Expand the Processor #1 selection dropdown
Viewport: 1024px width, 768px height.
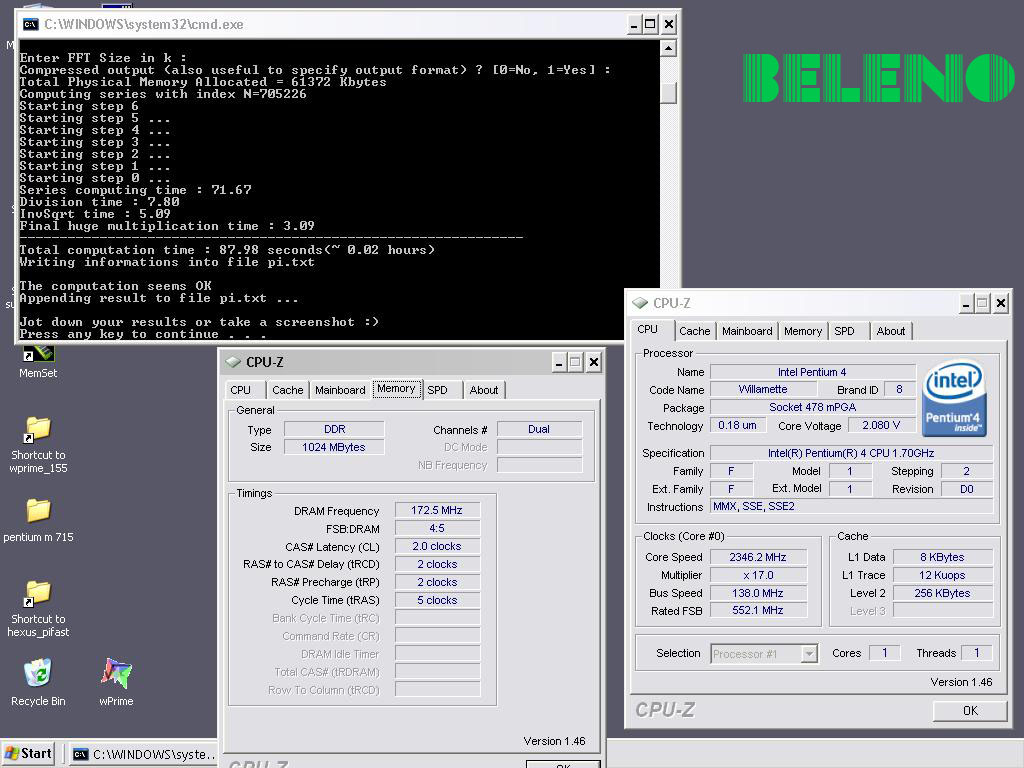(809, 653)
